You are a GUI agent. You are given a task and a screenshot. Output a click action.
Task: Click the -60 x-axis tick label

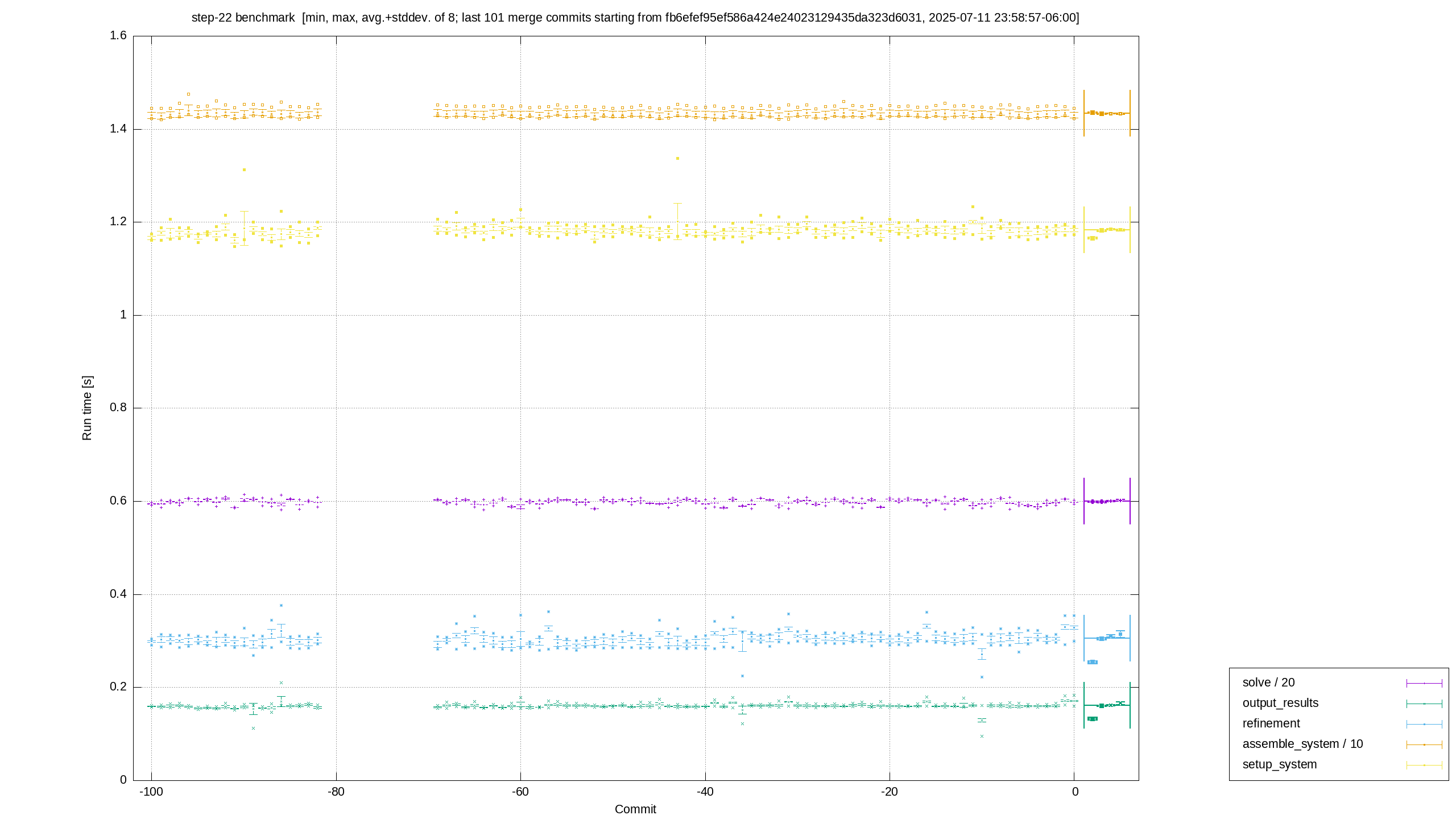pos(520,792)
